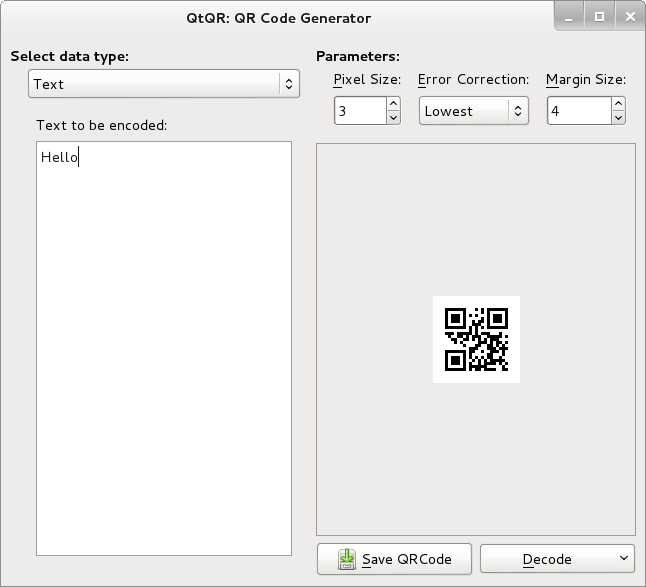Image resolution: width=646 pixels, height=587 pixels.
Task: Maximize the QtQR window
Action: (x=599, y=17)
